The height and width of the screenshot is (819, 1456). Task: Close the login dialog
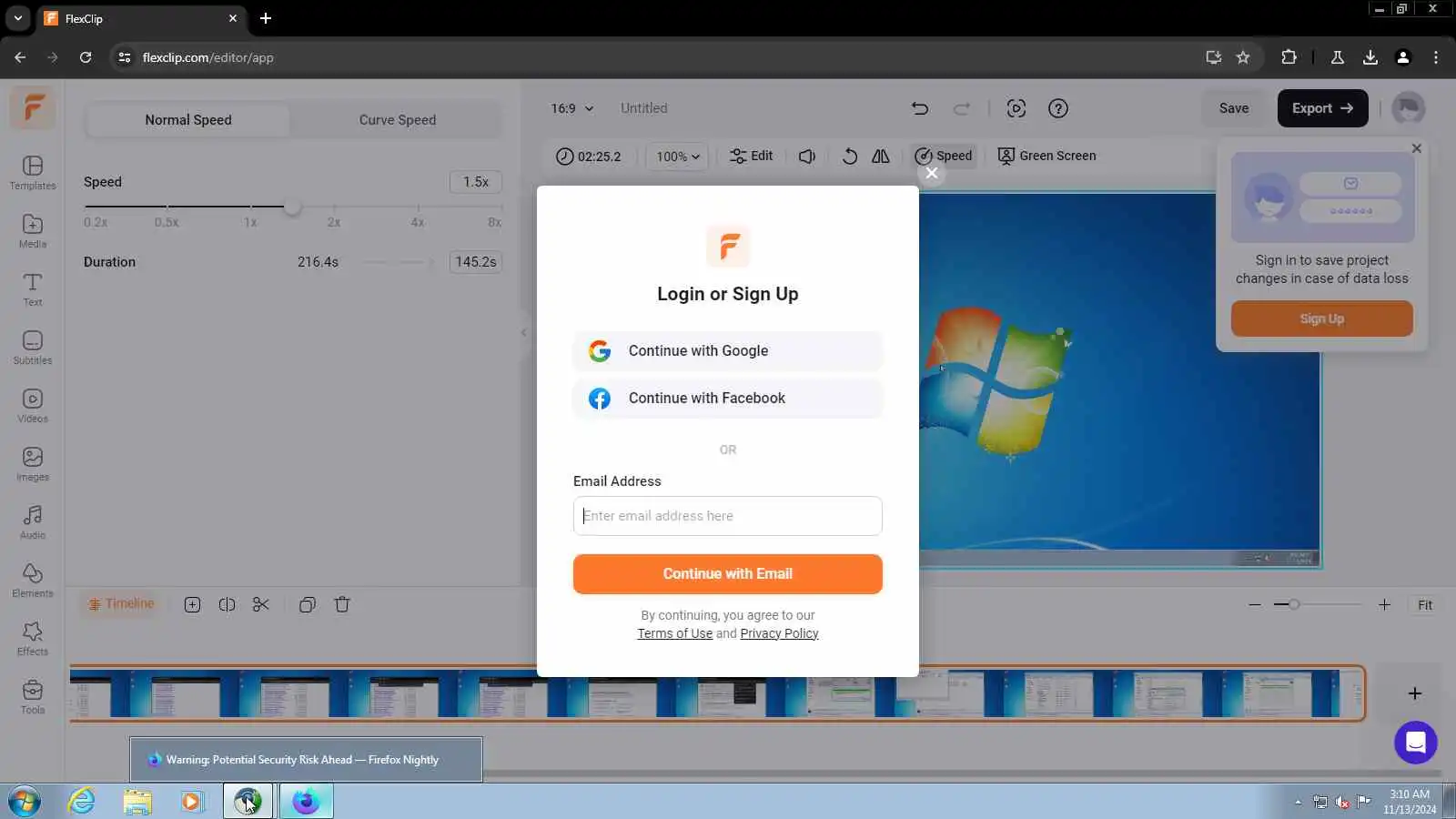(932, 173)
